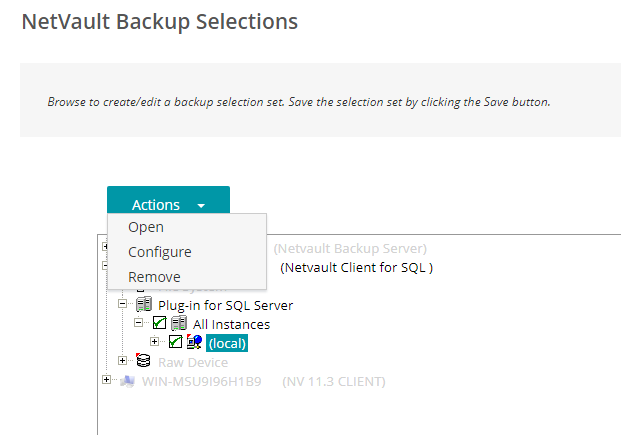621x435 pixels.
Task: Toggle the (local) instance checkbox
Action: click(x=175, y=342)
